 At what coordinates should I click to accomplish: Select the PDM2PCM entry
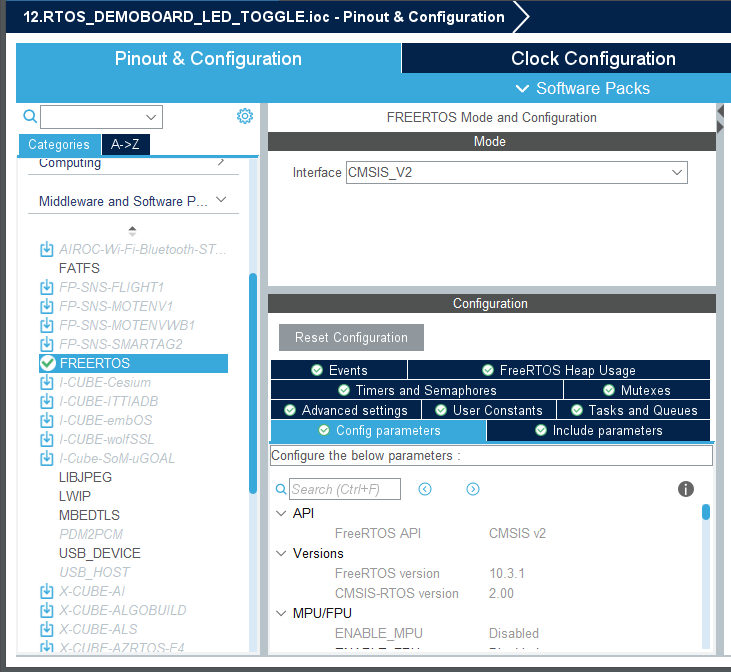click(x=91, y=534)
